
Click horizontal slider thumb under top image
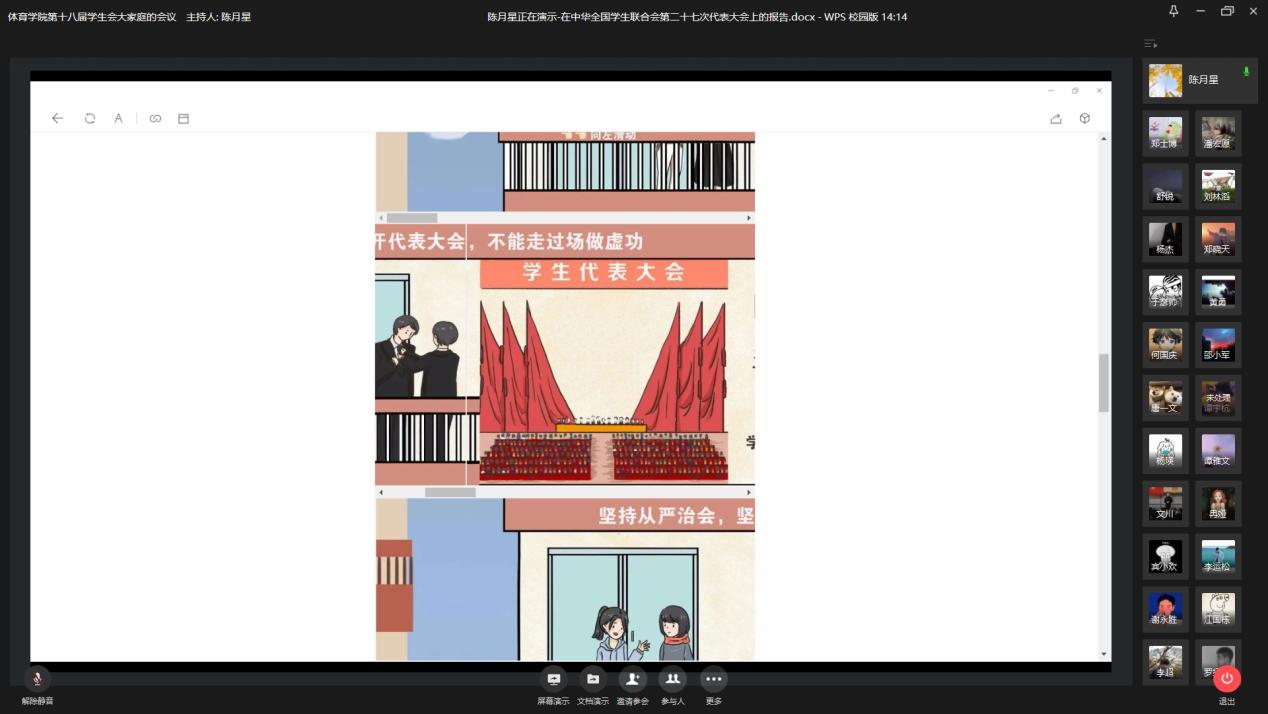pyautogui.click(x=412, y=218)
